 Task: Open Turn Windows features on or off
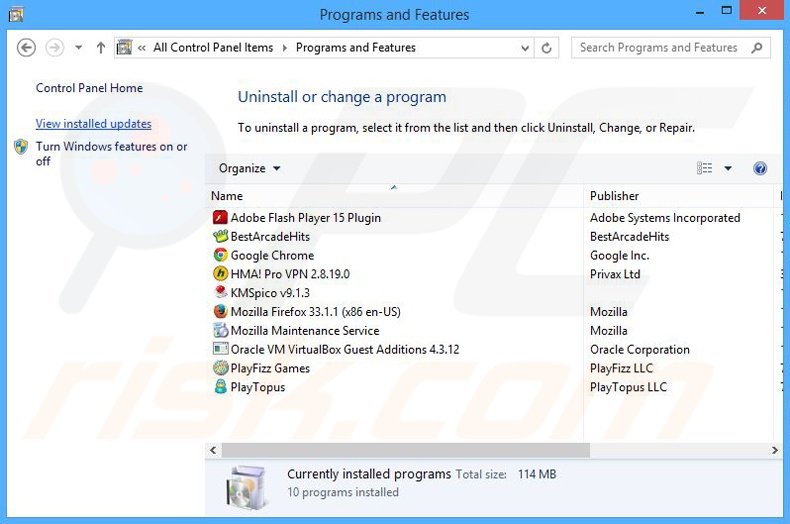pos(111,154)
